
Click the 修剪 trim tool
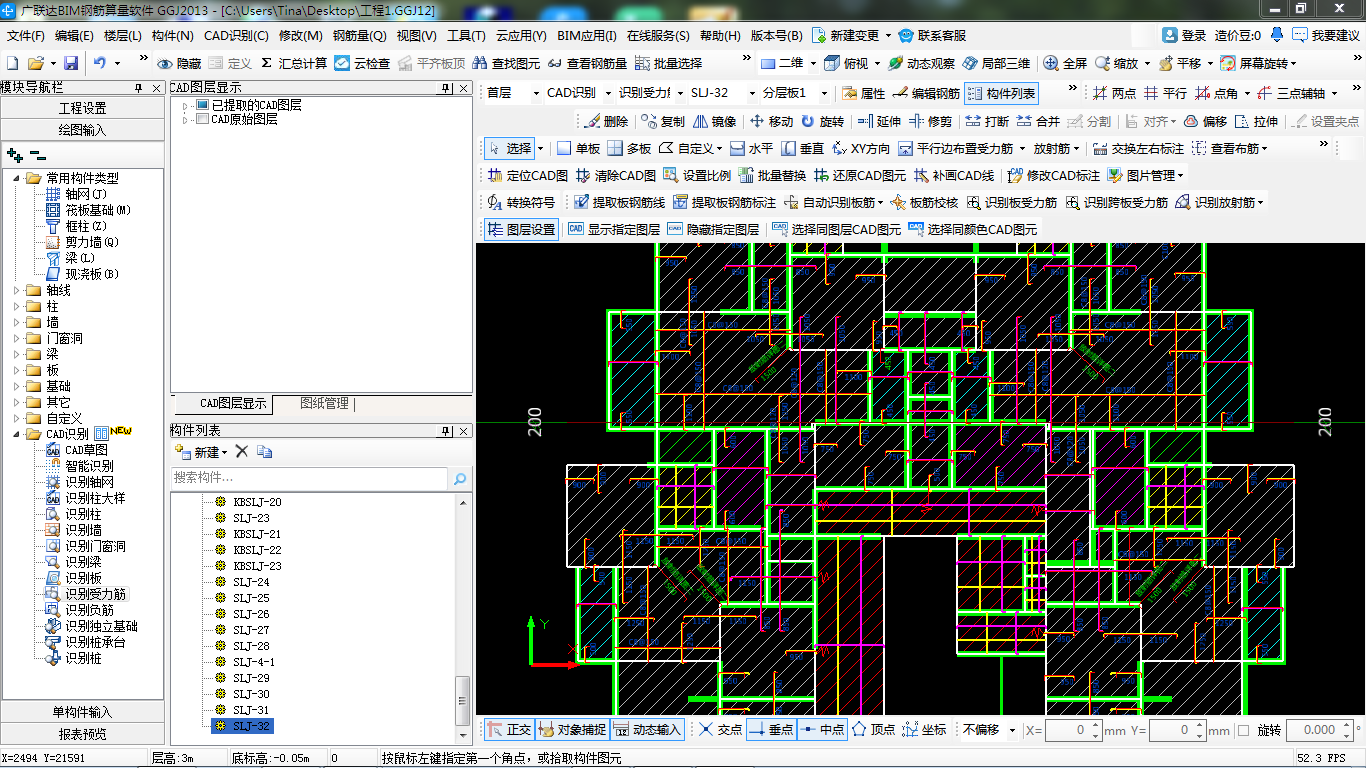(930, 121)
